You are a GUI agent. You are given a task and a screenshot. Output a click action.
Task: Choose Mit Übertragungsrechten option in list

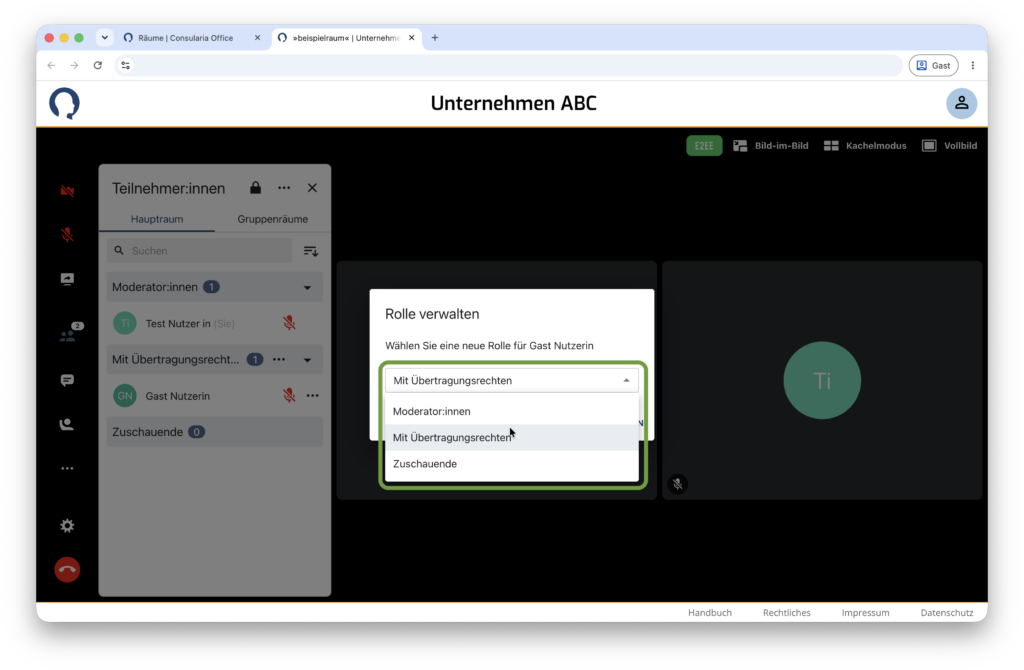click(x=511, y=438)
